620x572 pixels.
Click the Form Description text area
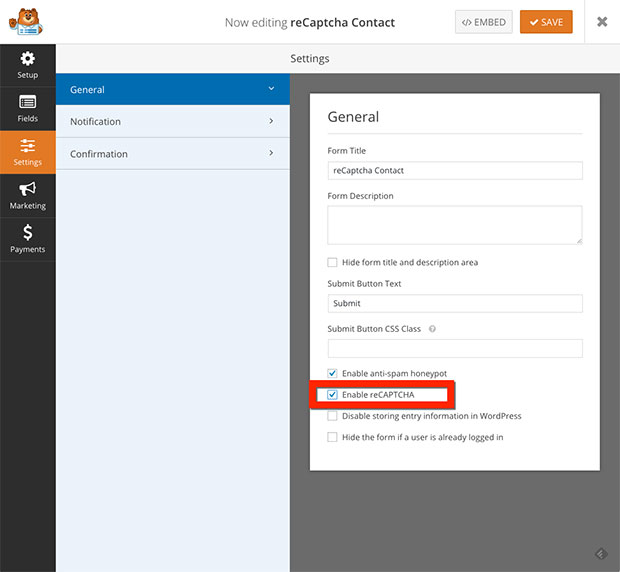(x=455, y=225)
